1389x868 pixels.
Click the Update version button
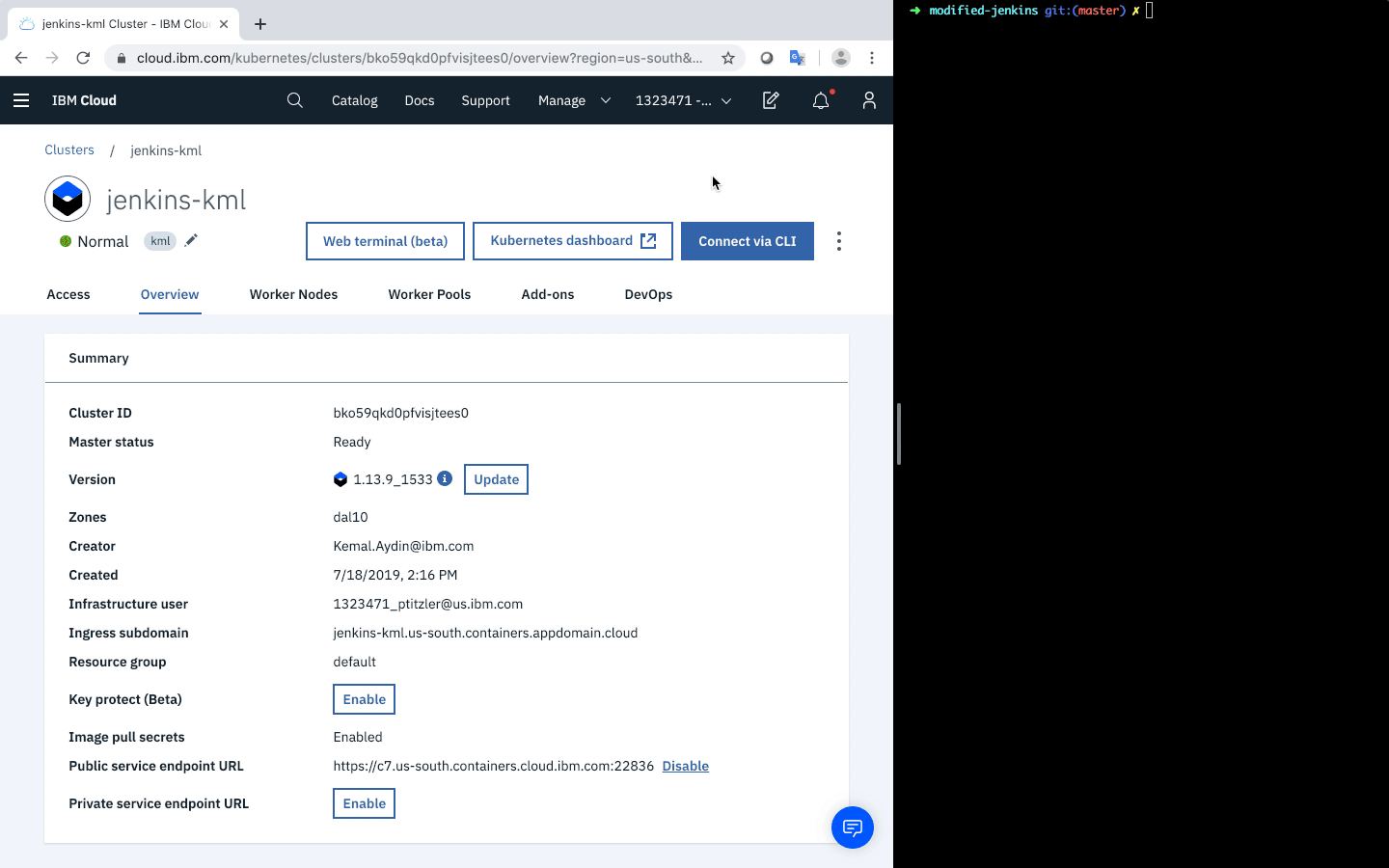496,479
